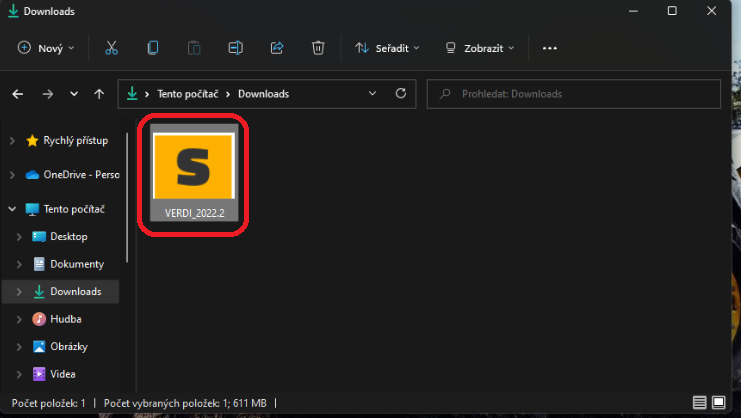745x418 pixels.
Task: Click the Prohledat: Downloads search field
Action: (573, 94)
